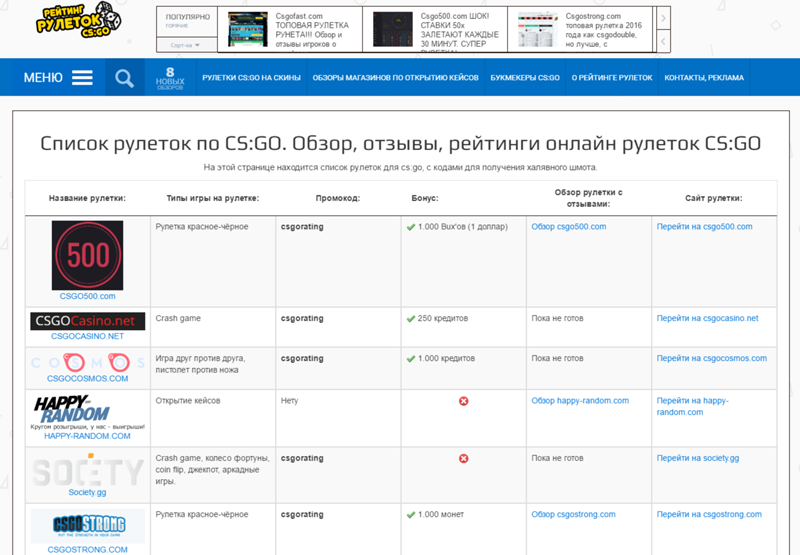Click the SOCIETY logo image
Viewport: 800px width, 555px height.
point(87,470)
